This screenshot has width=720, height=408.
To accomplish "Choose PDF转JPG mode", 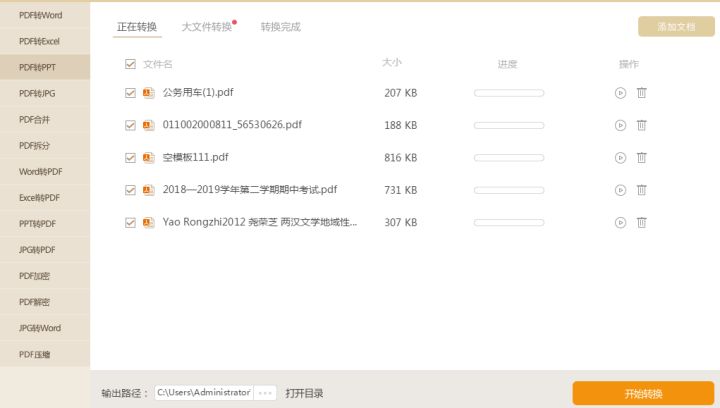I will click(45, 94).
